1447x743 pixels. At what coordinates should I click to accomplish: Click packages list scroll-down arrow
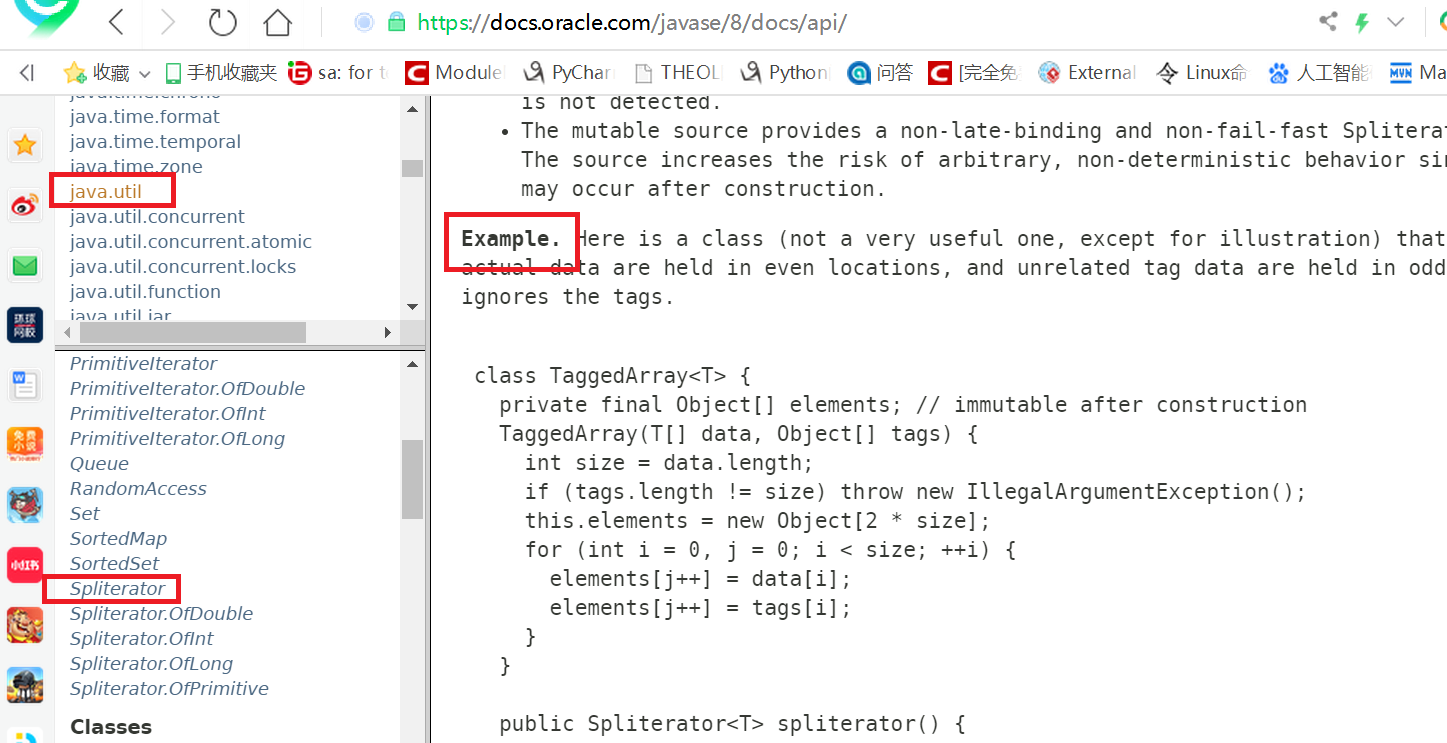point(412,307)
